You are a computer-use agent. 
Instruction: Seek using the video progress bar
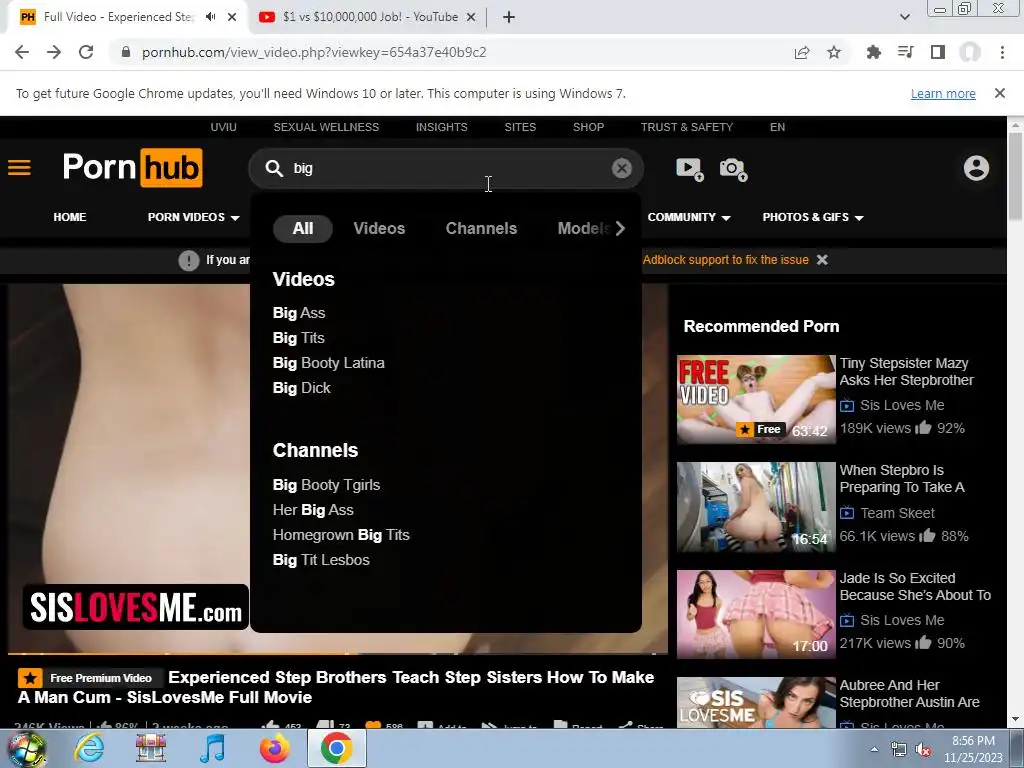pyautogui.click(x=338, y=653)
